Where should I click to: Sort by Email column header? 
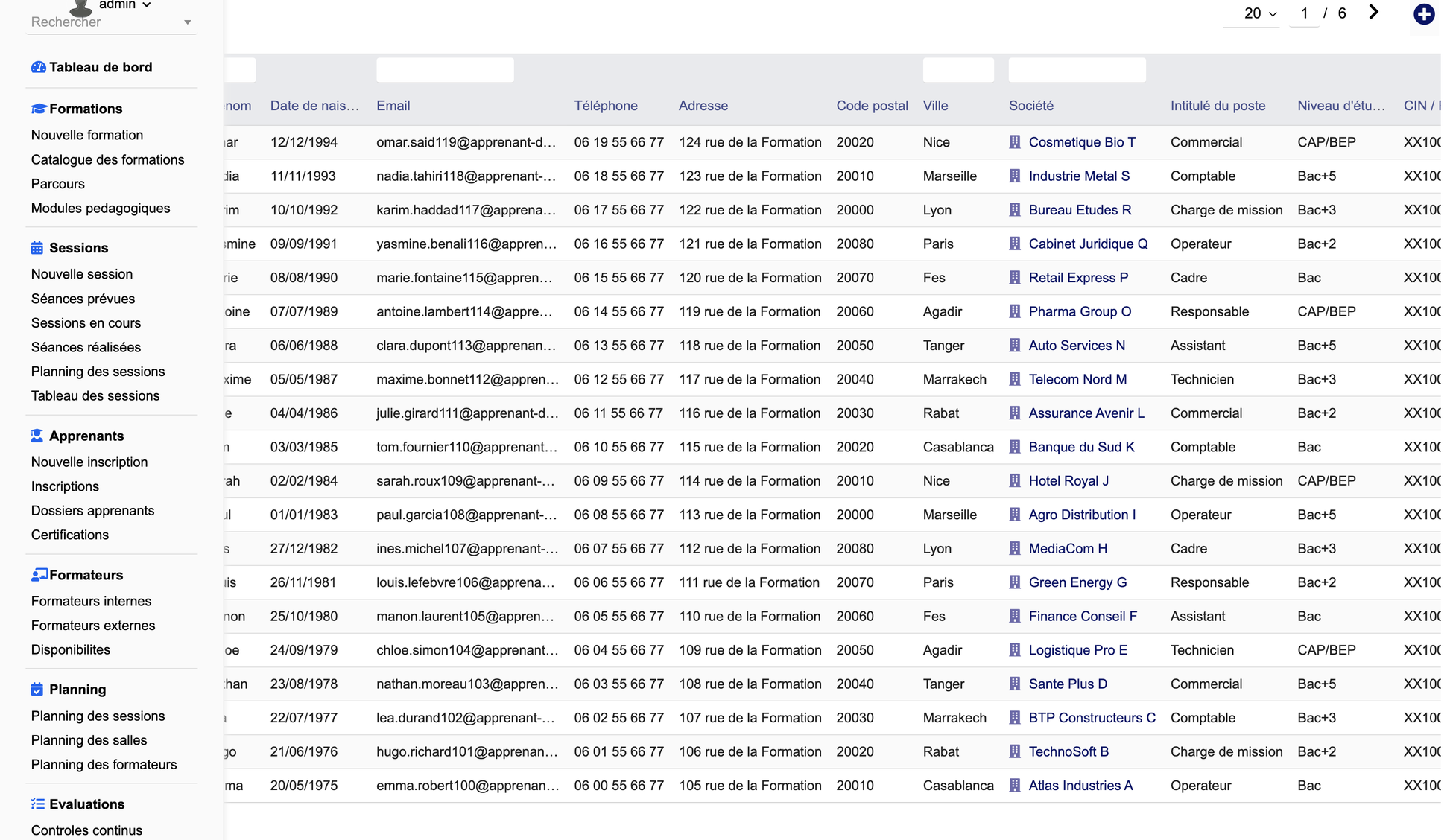(x=393, y=106)
